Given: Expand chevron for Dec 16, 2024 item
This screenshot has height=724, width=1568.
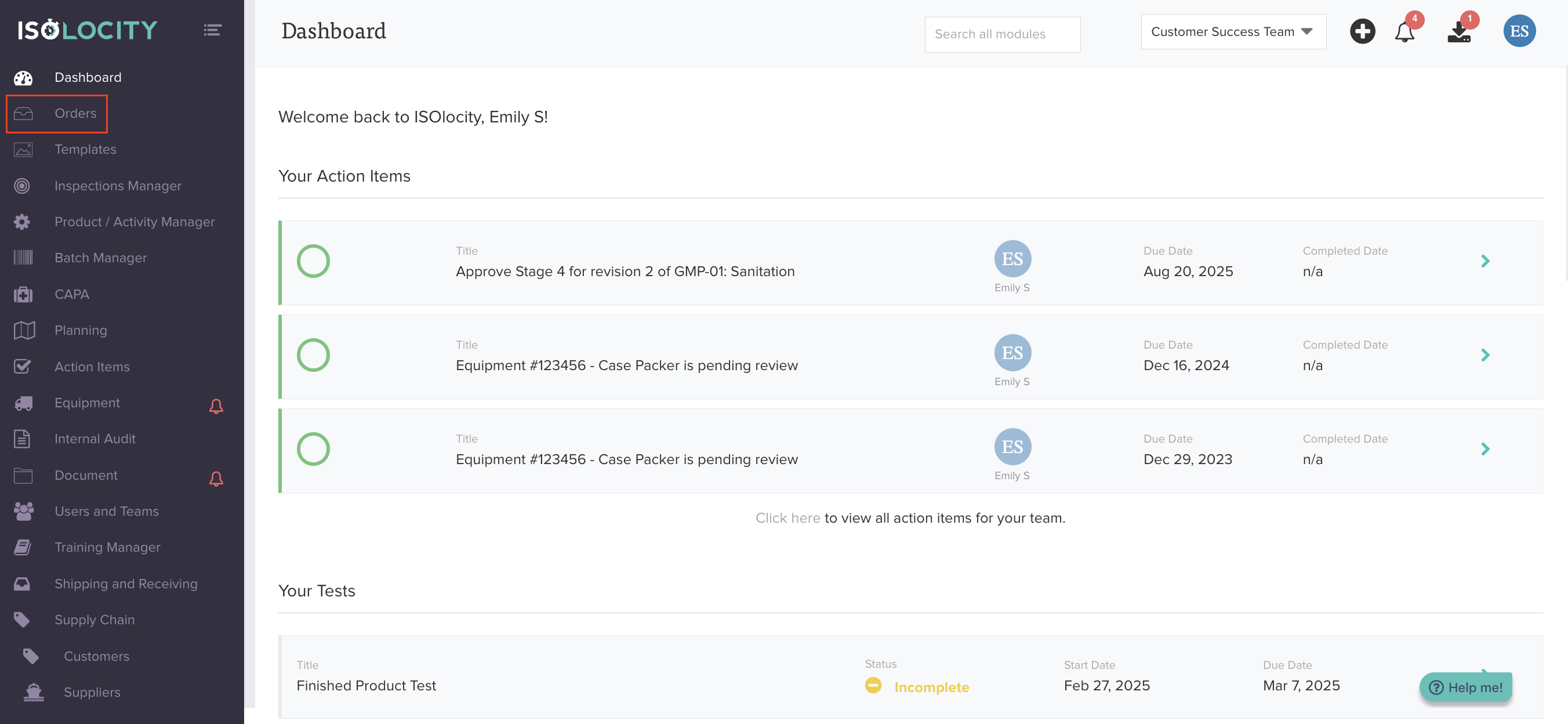Looking at the screenshot, I should tap(1484, 355).
